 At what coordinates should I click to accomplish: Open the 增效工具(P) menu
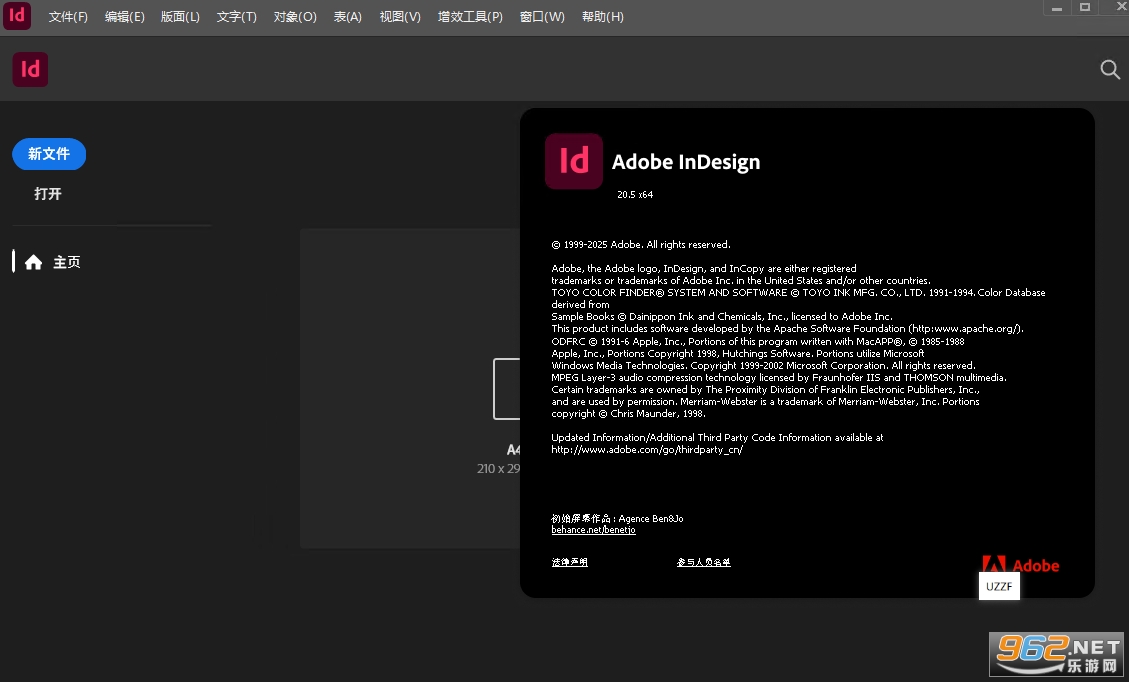(470, 17)
